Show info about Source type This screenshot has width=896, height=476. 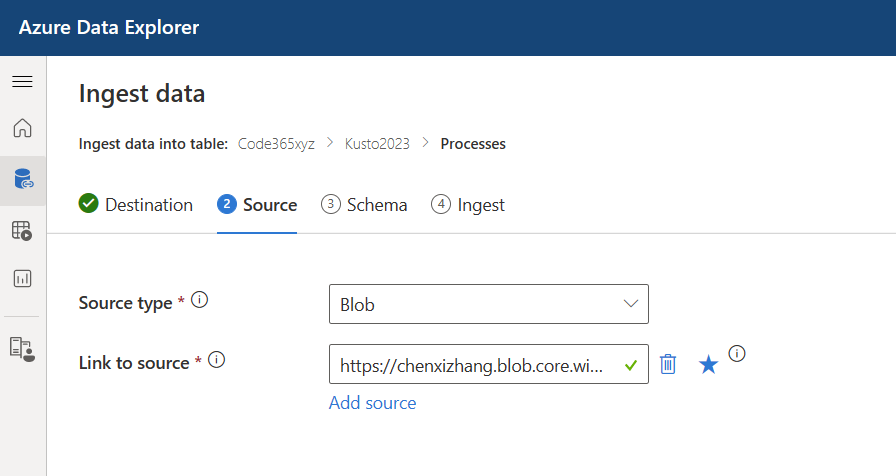pos(199,299)
